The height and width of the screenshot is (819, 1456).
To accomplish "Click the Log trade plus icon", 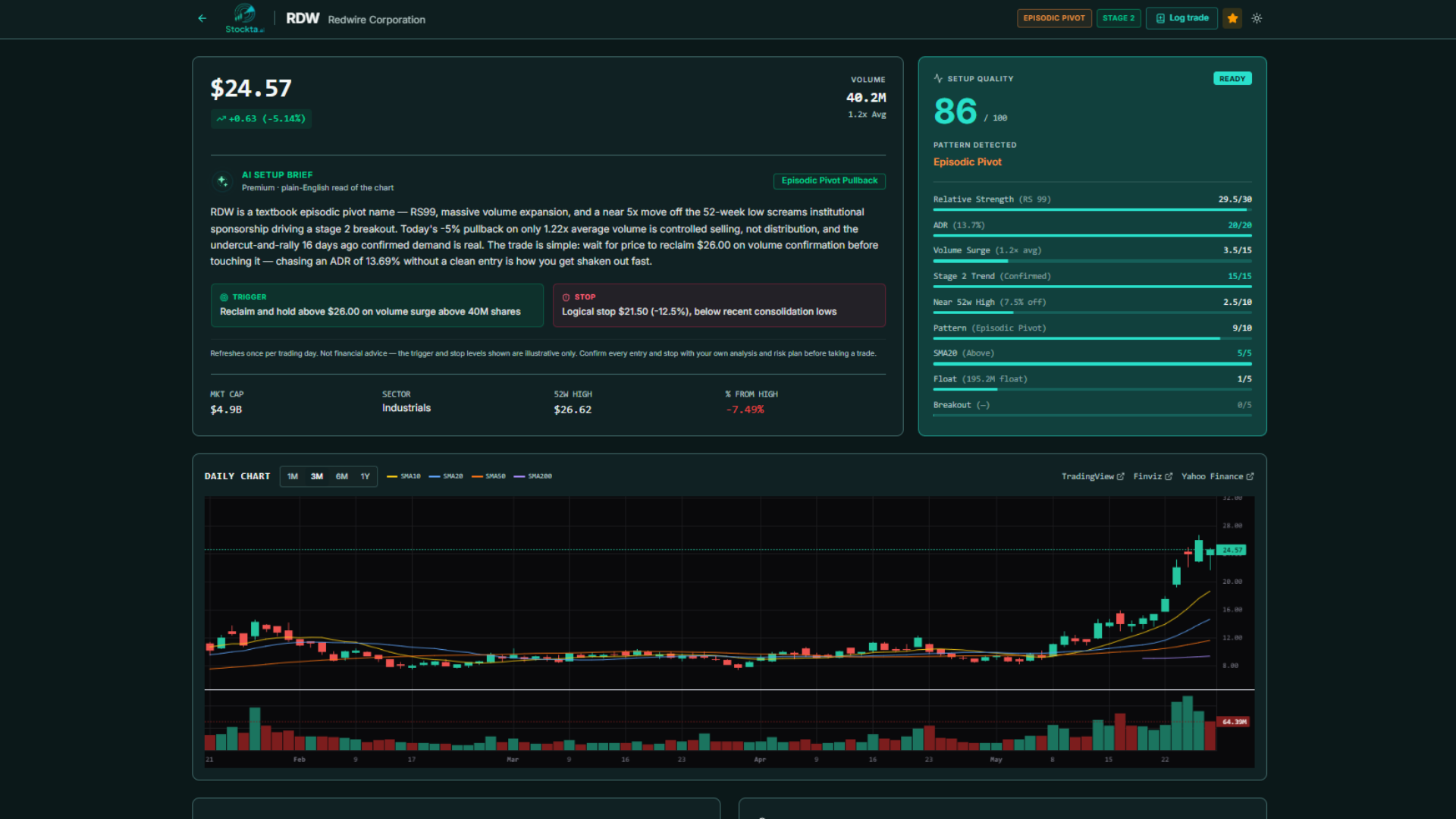I will point(1160,18).
